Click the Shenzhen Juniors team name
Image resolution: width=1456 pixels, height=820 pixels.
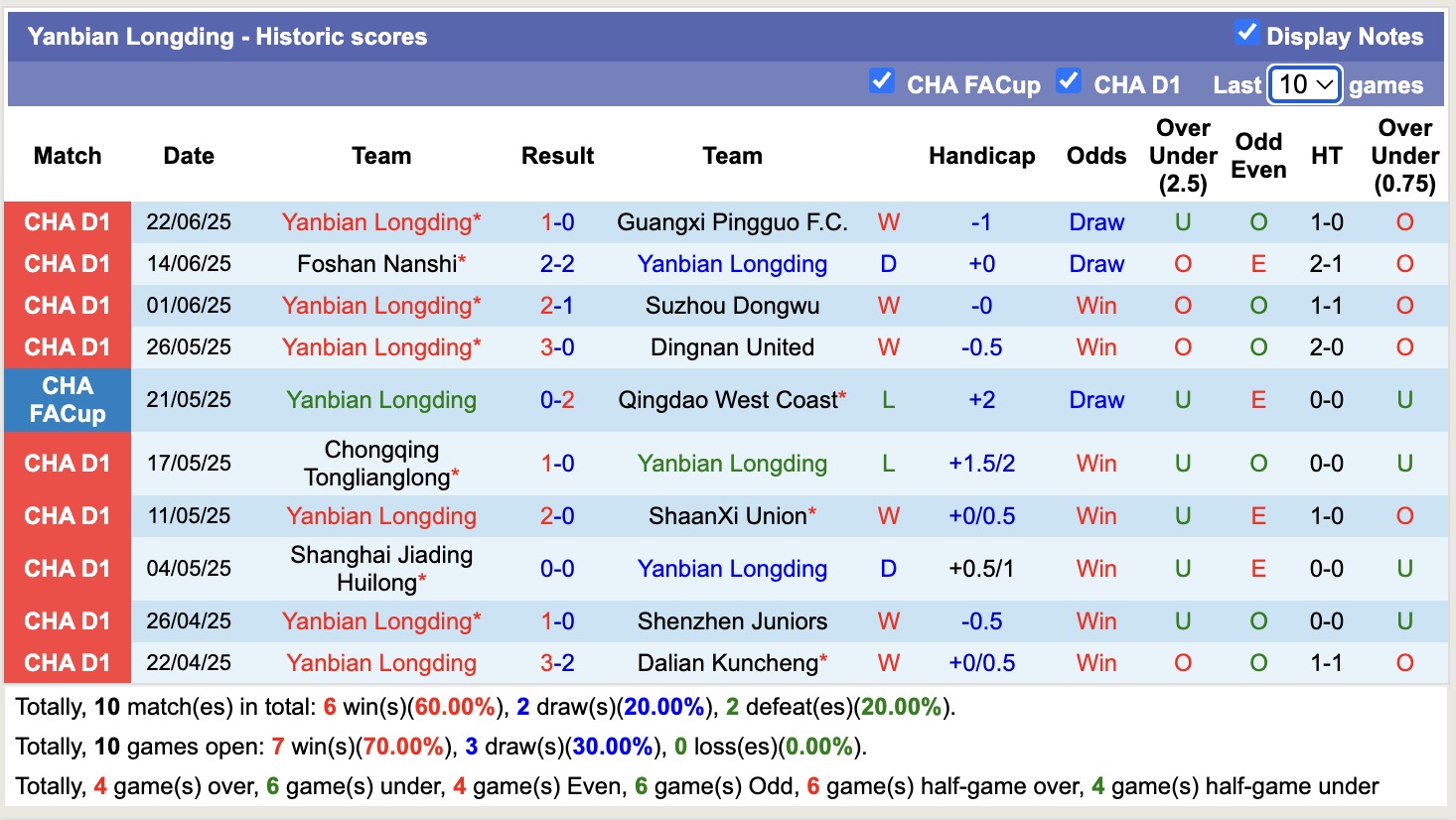pos(732,620)
